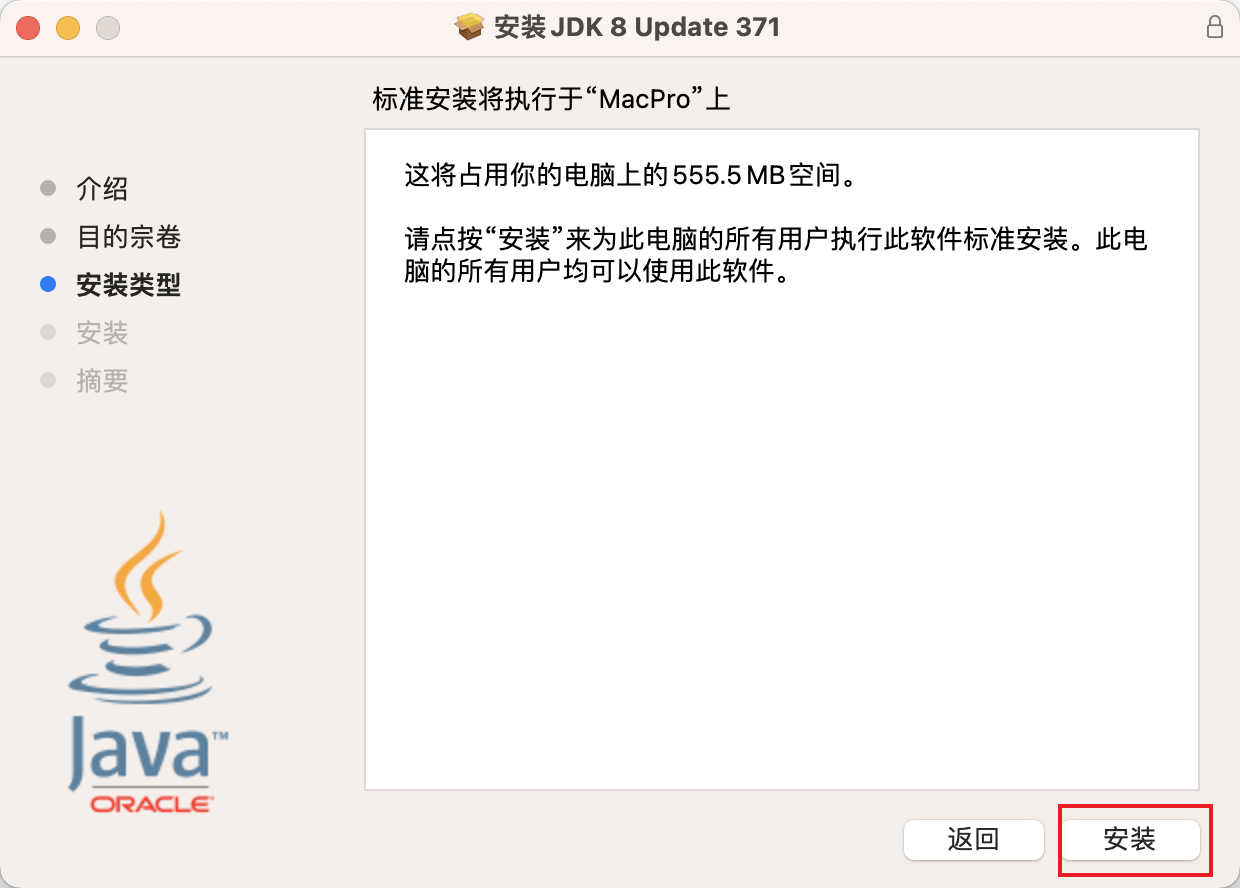Viewport: 1240px width, 888px height.
Task: Select the dimmed 安装 step label in sidebar
Action: (x=102, y=333)
